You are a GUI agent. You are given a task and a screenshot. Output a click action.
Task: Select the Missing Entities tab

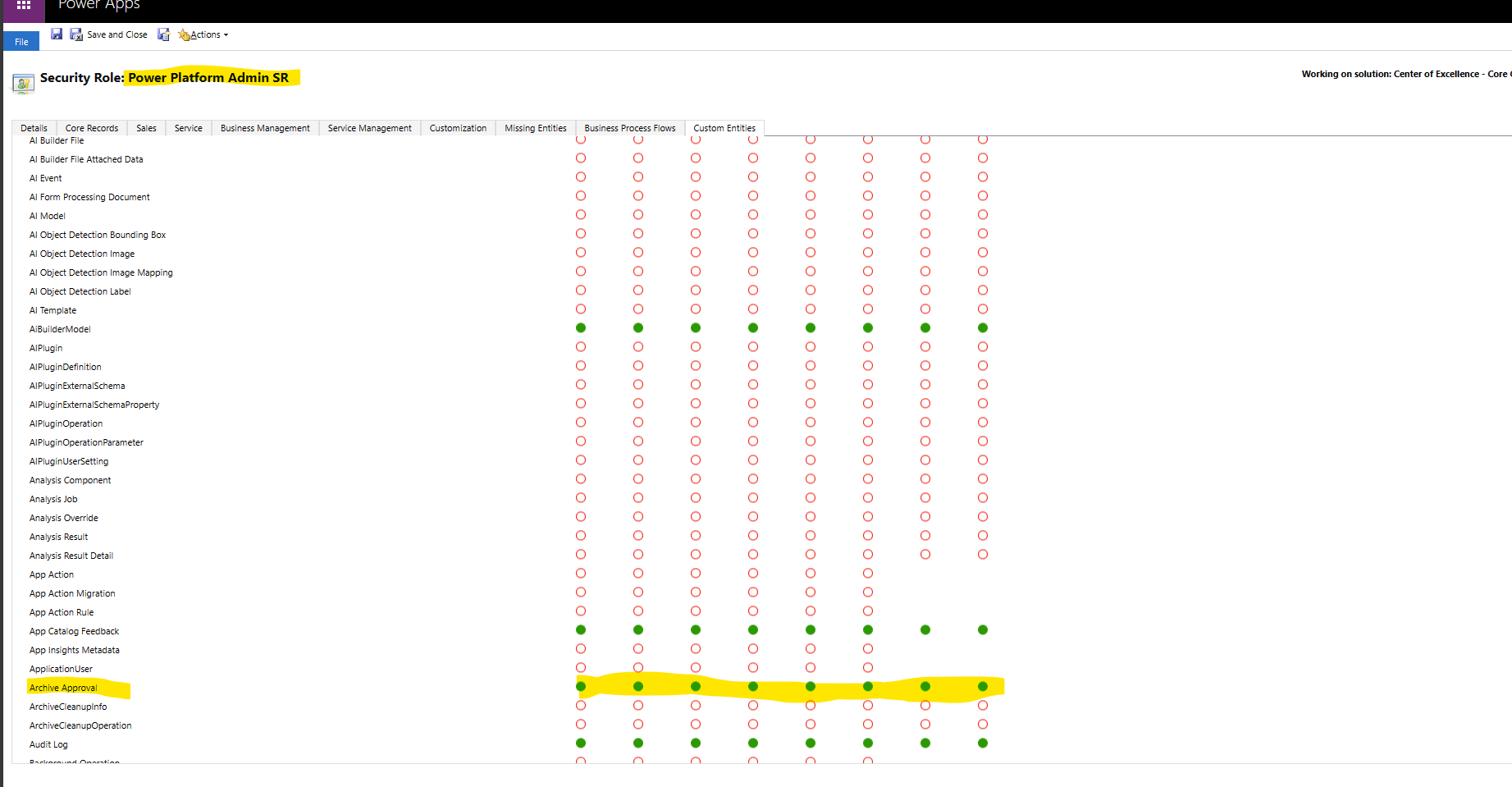(535, 127)
